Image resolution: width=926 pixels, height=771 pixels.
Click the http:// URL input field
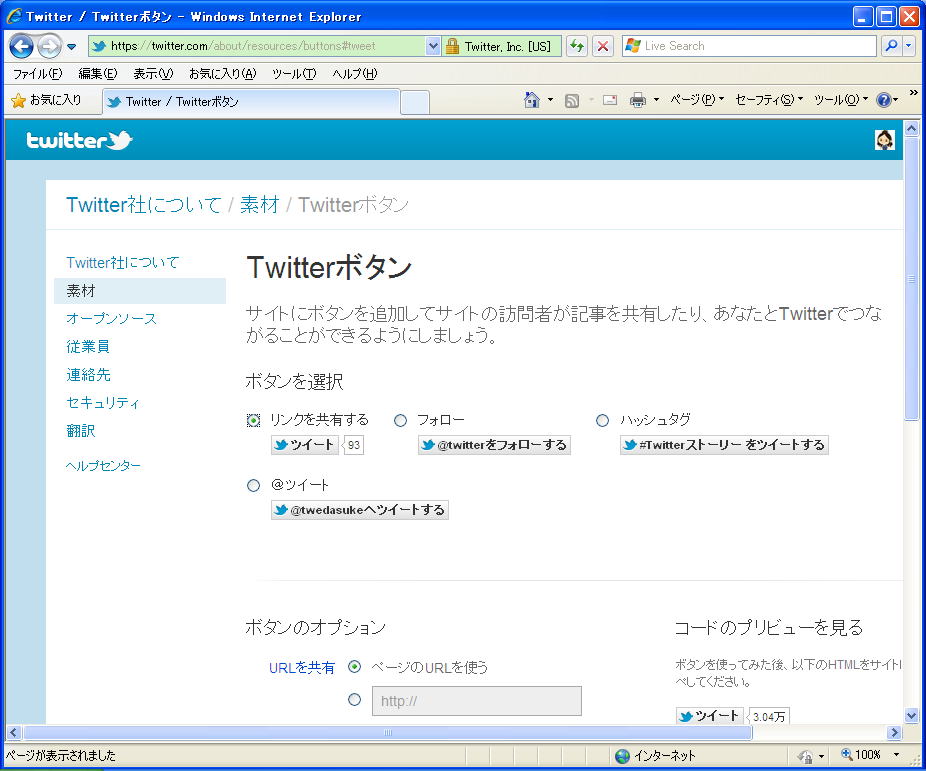pyautogui.click(x=476, y=701)
